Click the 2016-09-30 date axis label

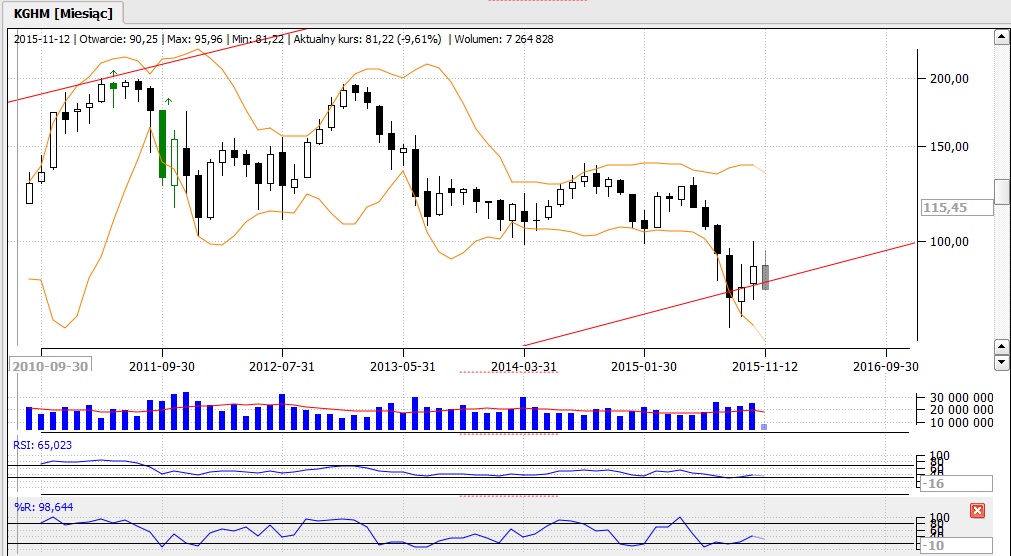tap(886, 366)
